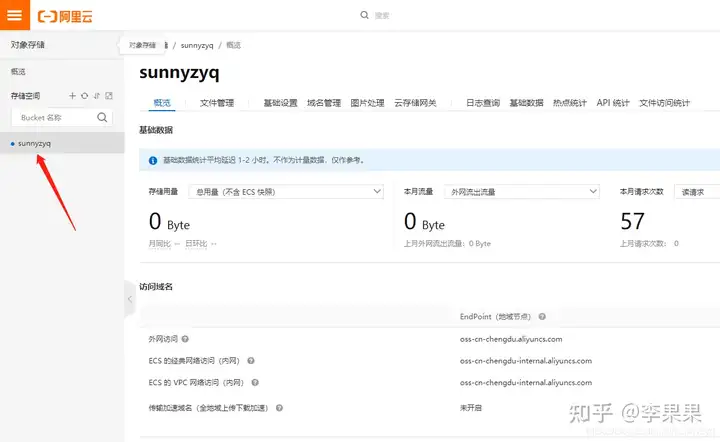Click the oss-cn-chengdu.aliyuncs.com endpoint text
Screen dimensions: 720x442
pos(511,339)
